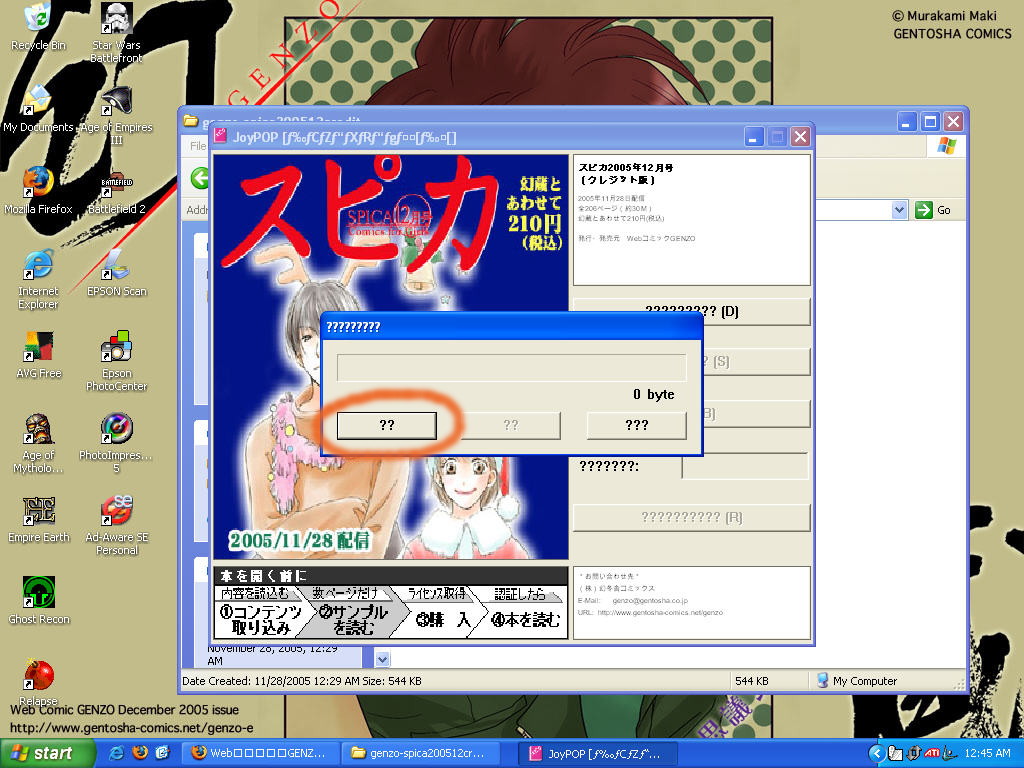Click the scroll-down arrow in Explorer's left pane
Viewport: 1024px width, 768px height.
pos(382,659)
